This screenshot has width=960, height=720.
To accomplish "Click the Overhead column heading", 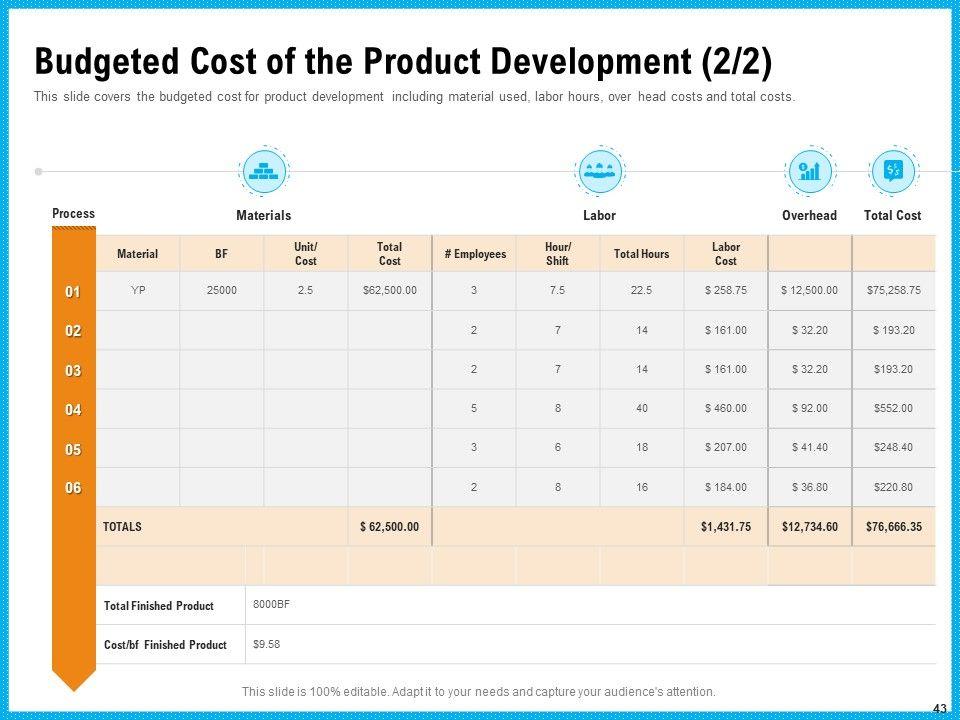I will point(809,216).
